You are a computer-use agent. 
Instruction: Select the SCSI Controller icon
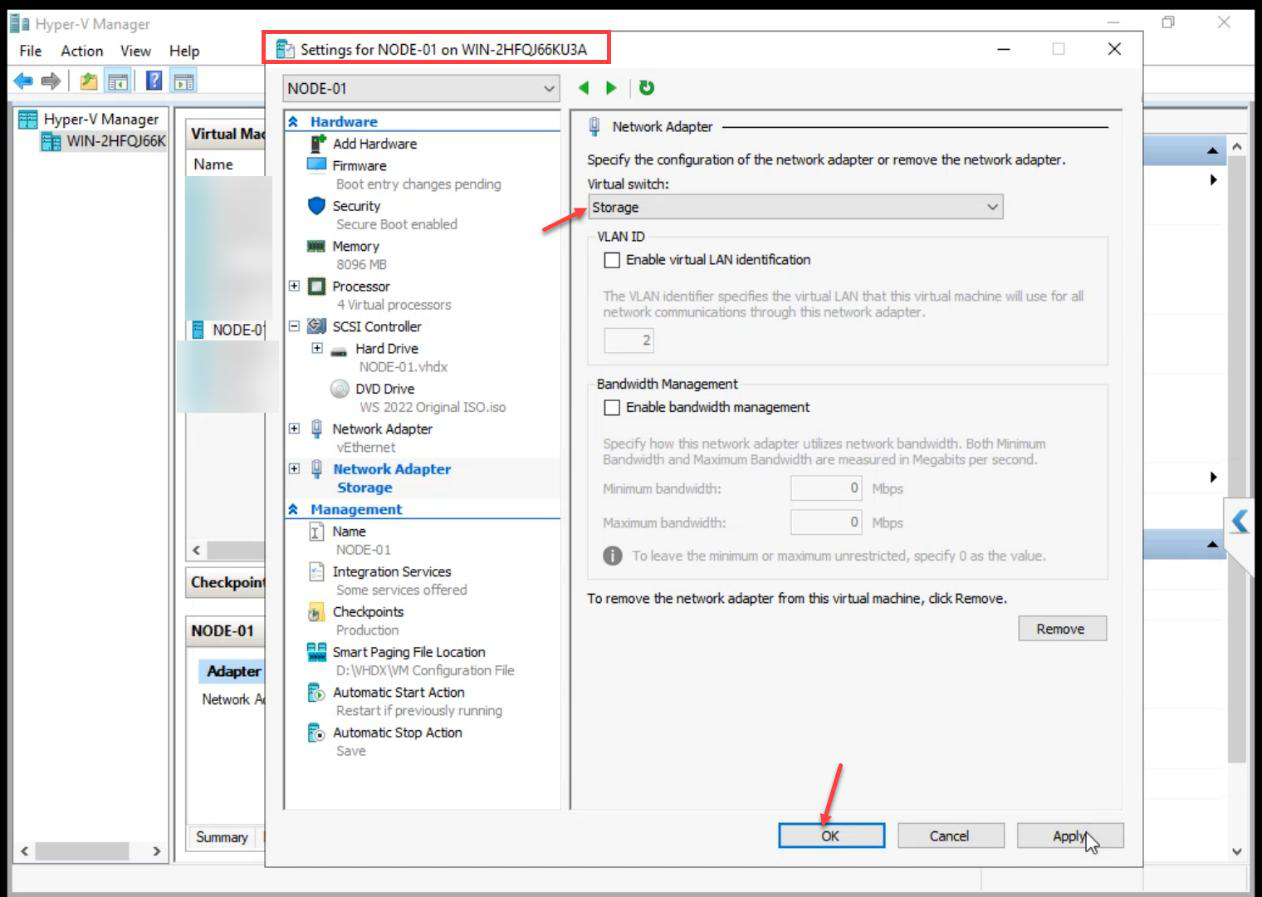[317, 326]
